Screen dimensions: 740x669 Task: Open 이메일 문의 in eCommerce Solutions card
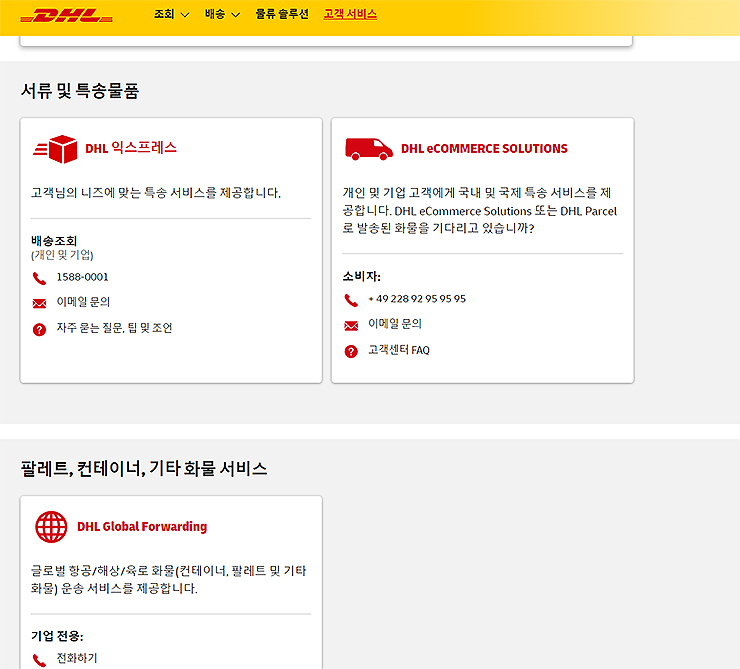[x=395, y=324]
